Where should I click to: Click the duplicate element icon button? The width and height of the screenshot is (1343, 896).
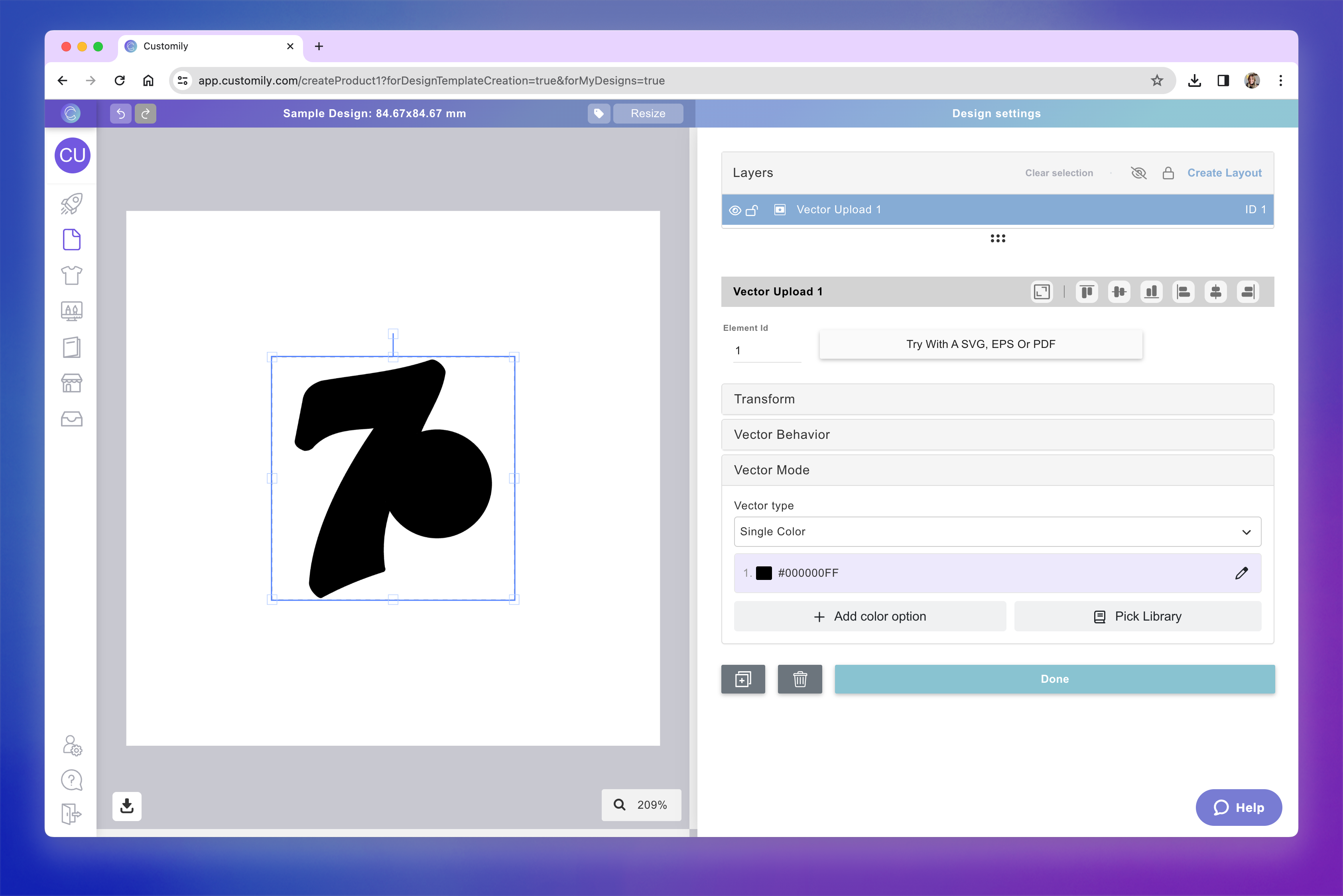pos(743,679)
